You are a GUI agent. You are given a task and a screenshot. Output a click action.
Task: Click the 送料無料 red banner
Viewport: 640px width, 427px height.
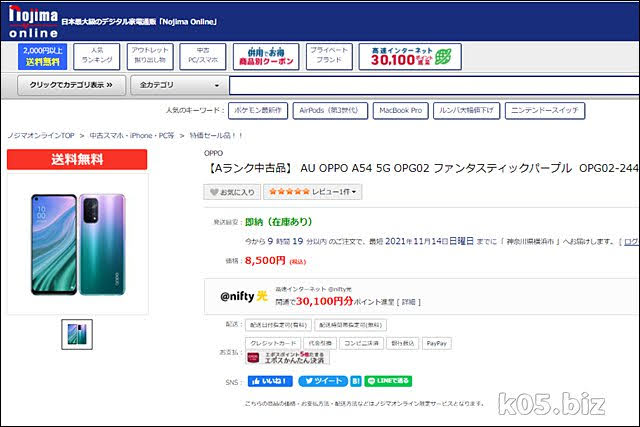coord(77,159)
